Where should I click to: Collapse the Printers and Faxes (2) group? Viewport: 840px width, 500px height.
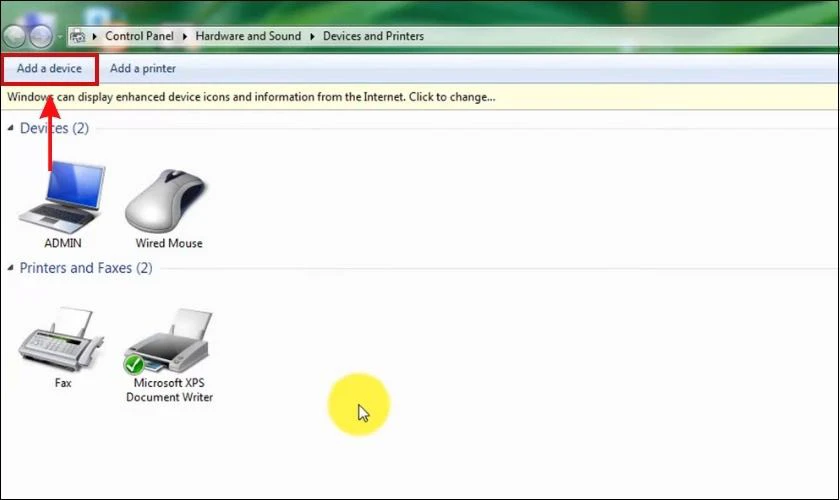click(10, 267)
